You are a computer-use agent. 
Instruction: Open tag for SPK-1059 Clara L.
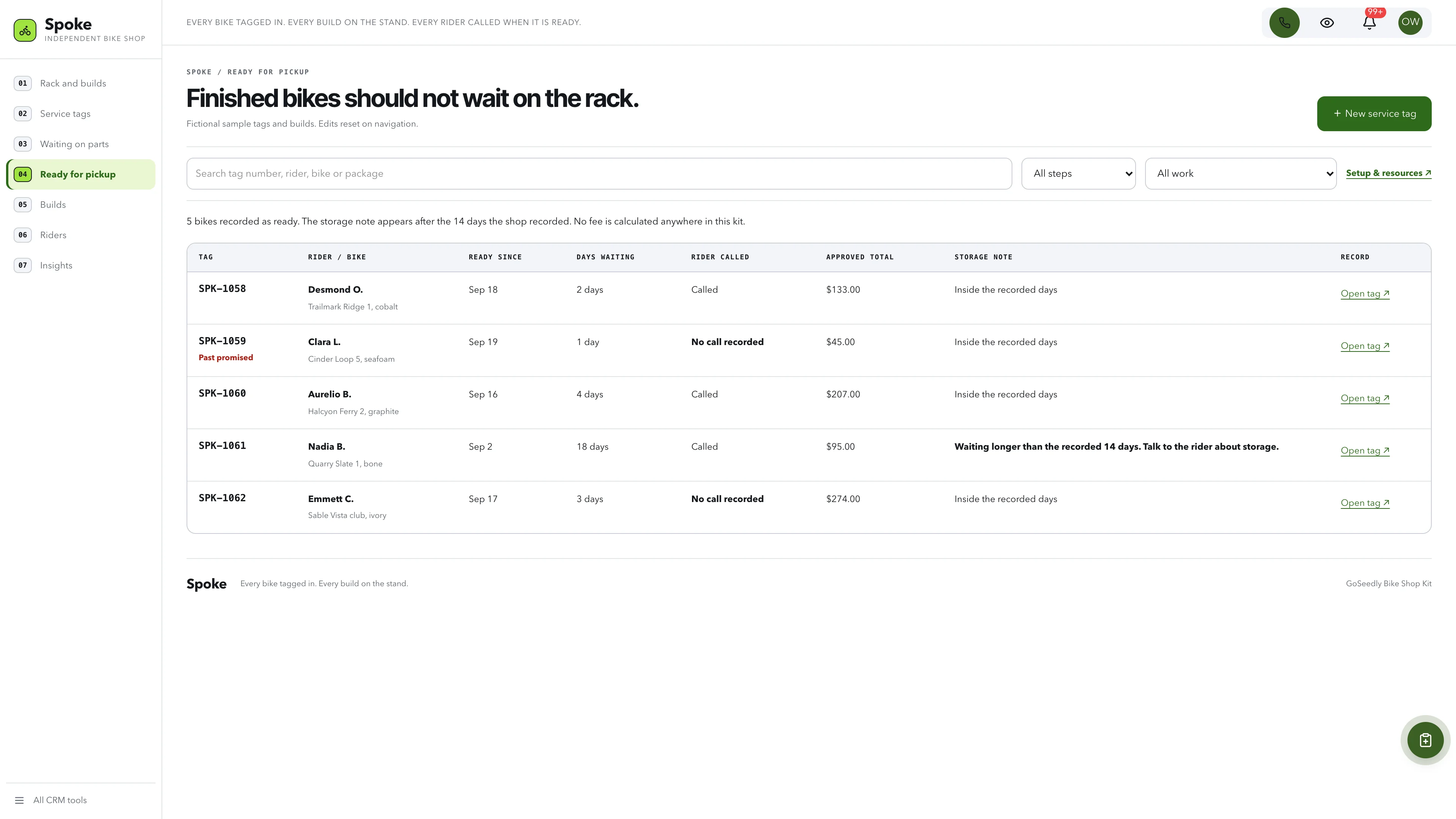coord(1365,346)
